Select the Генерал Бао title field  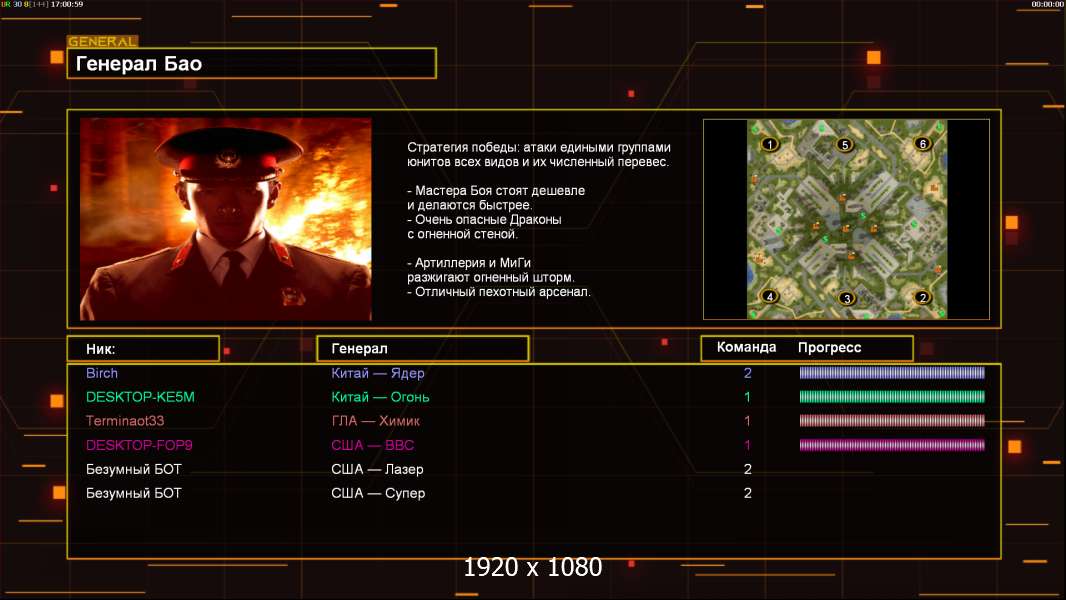coord(252,63)
